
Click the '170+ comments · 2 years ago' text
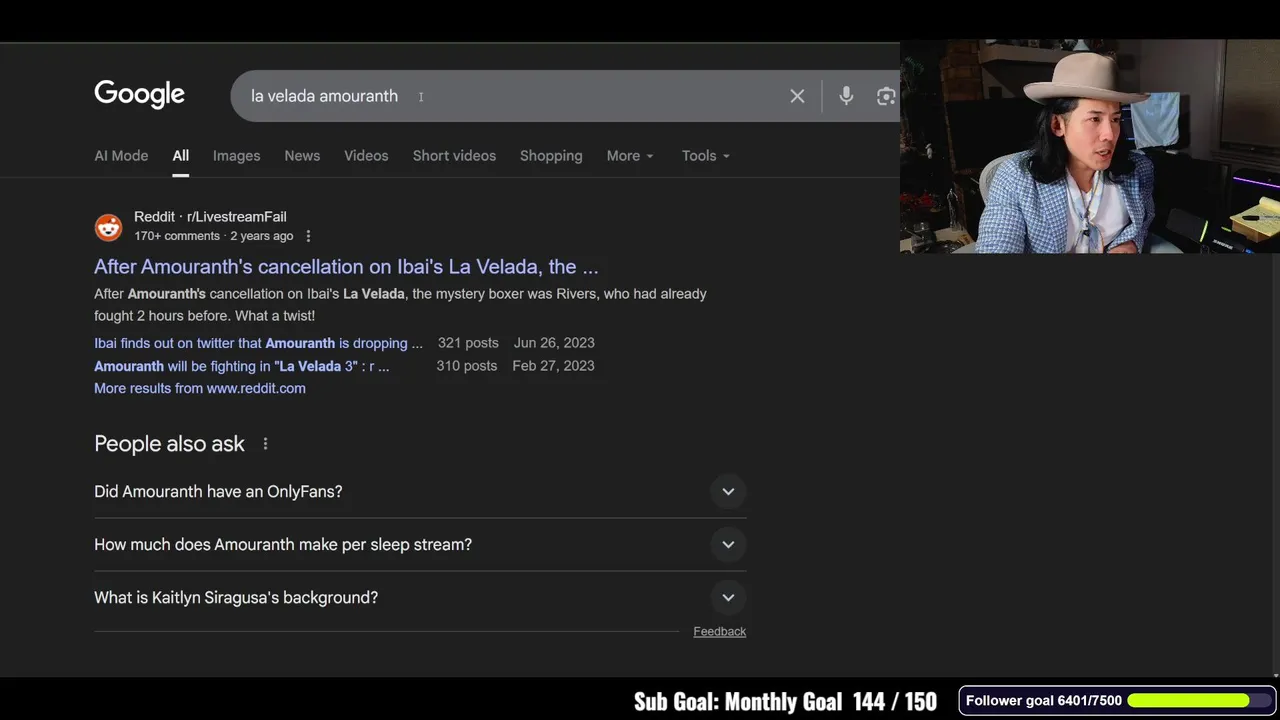(x=214, y=236)
